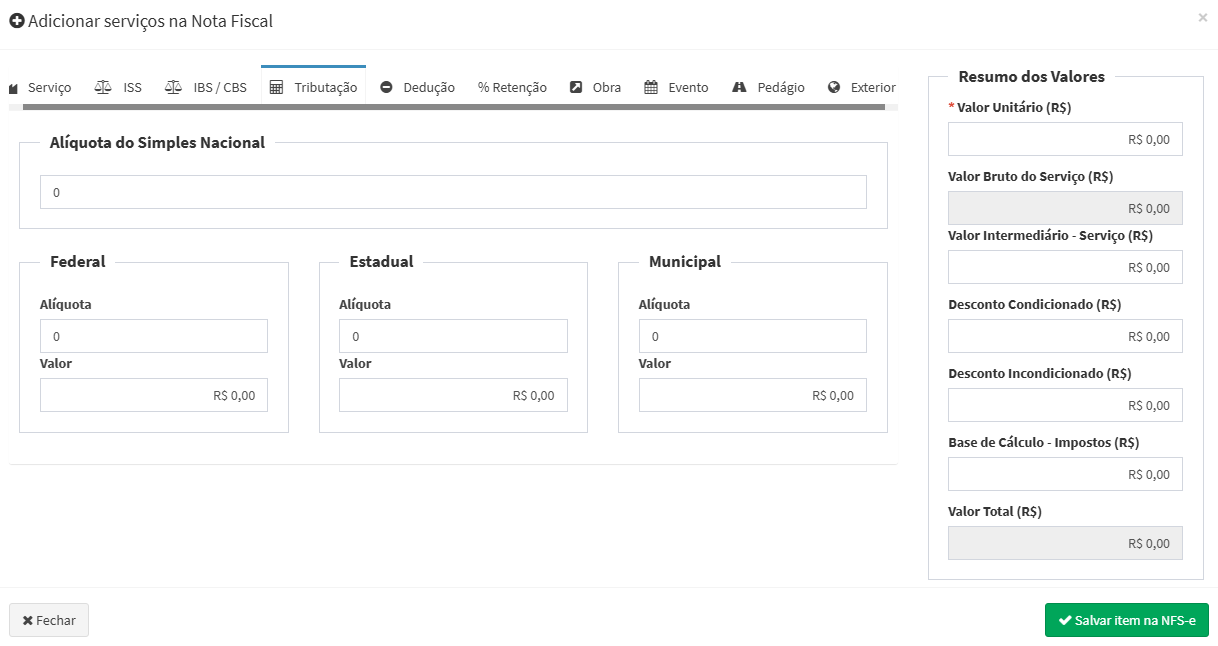Focus the Alíquota do Simples Nacional field
1218x646 pixels.
pyautogui.click(x=453, y=192)
